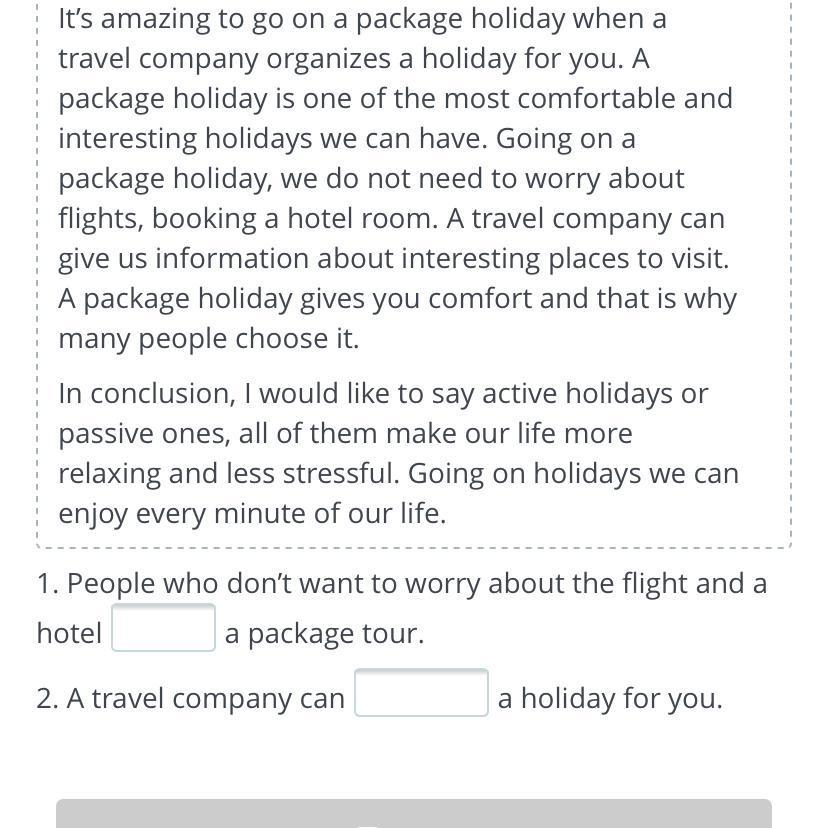Click the sentence 'many people choose it.'
This screenshot has width=828, height=828.
coord(209,338)
